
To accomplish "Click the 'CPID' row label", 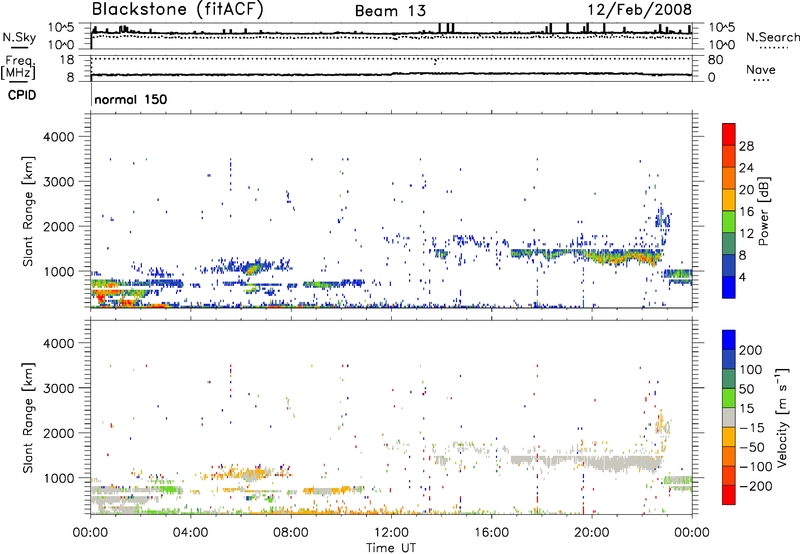I will point(22,95).
